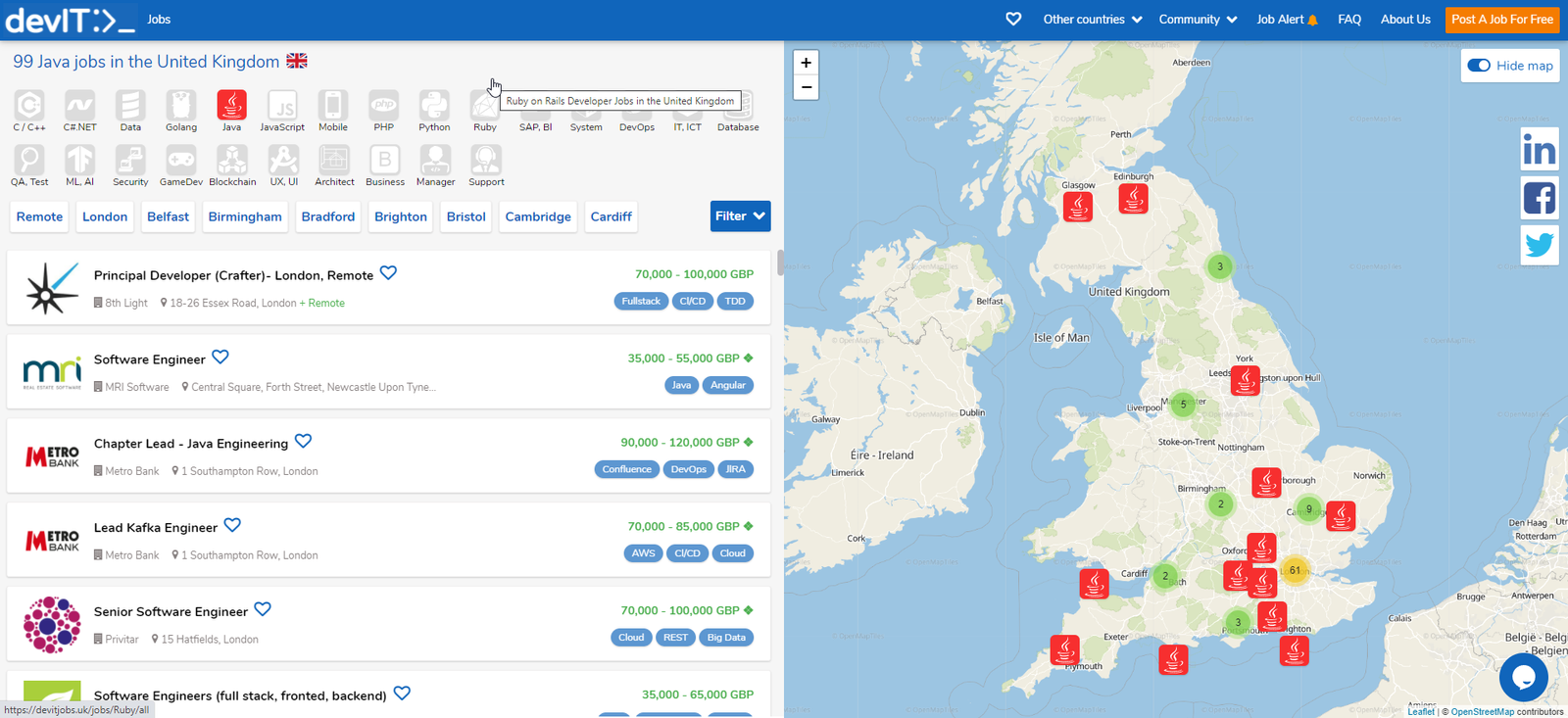Select the C#.NET technology icon
This screenshot has width=1568, height=718.
coord(79,105)
